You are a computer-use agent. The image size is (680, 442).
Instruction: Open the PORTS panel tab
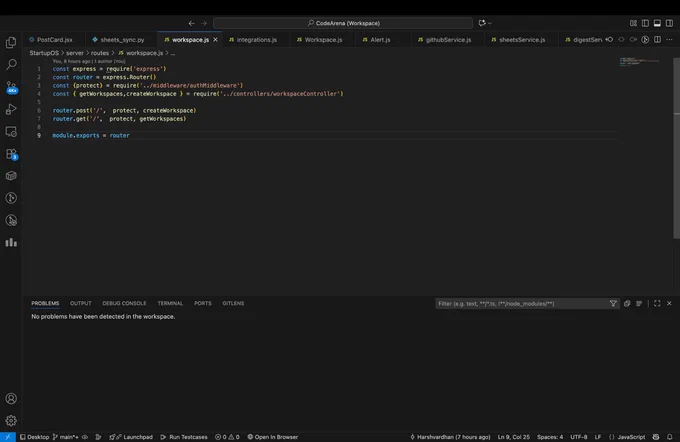tap(203, 303)
